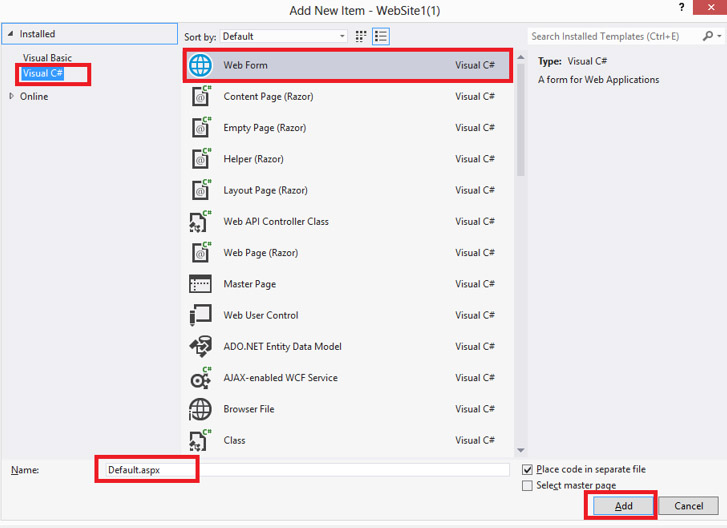The image size is (727, 528).
Task: Choose the Web Page (Razor) icon
Action: [x=201, y=253]
